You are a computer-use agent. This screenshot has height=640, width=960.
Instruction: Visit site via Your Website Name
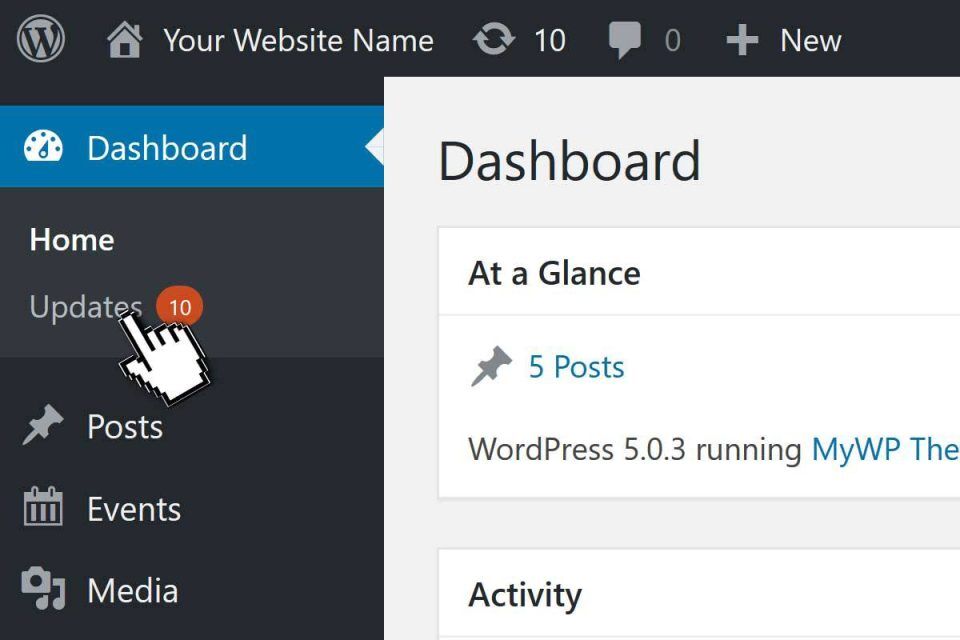(x=298, y=41)
